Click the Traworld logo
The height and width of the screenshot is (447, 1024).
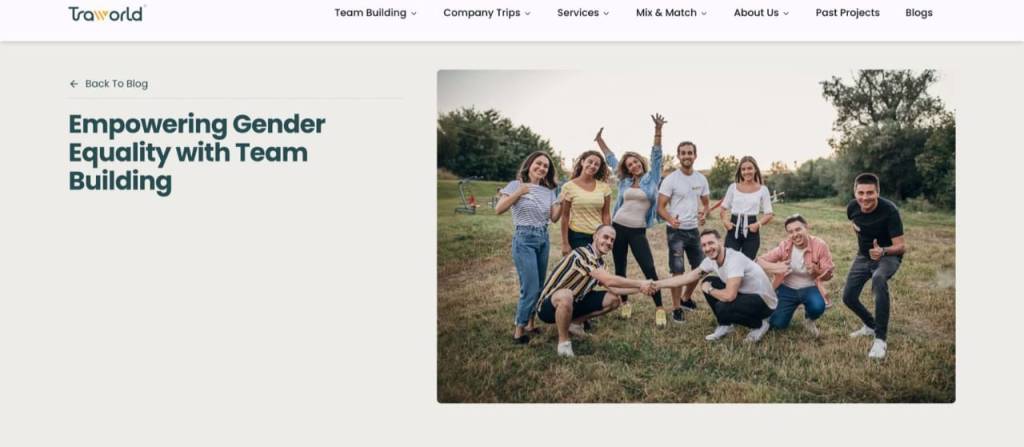106,14
